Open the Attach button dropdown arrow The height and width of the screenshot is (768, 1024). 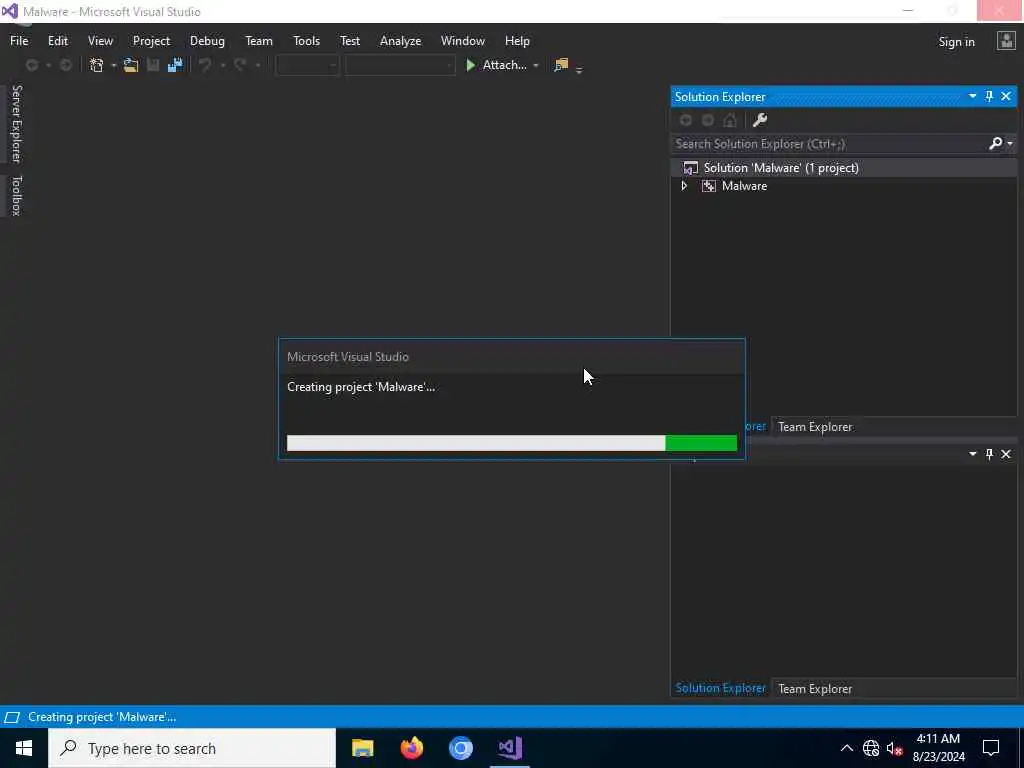tap(536, 65)
